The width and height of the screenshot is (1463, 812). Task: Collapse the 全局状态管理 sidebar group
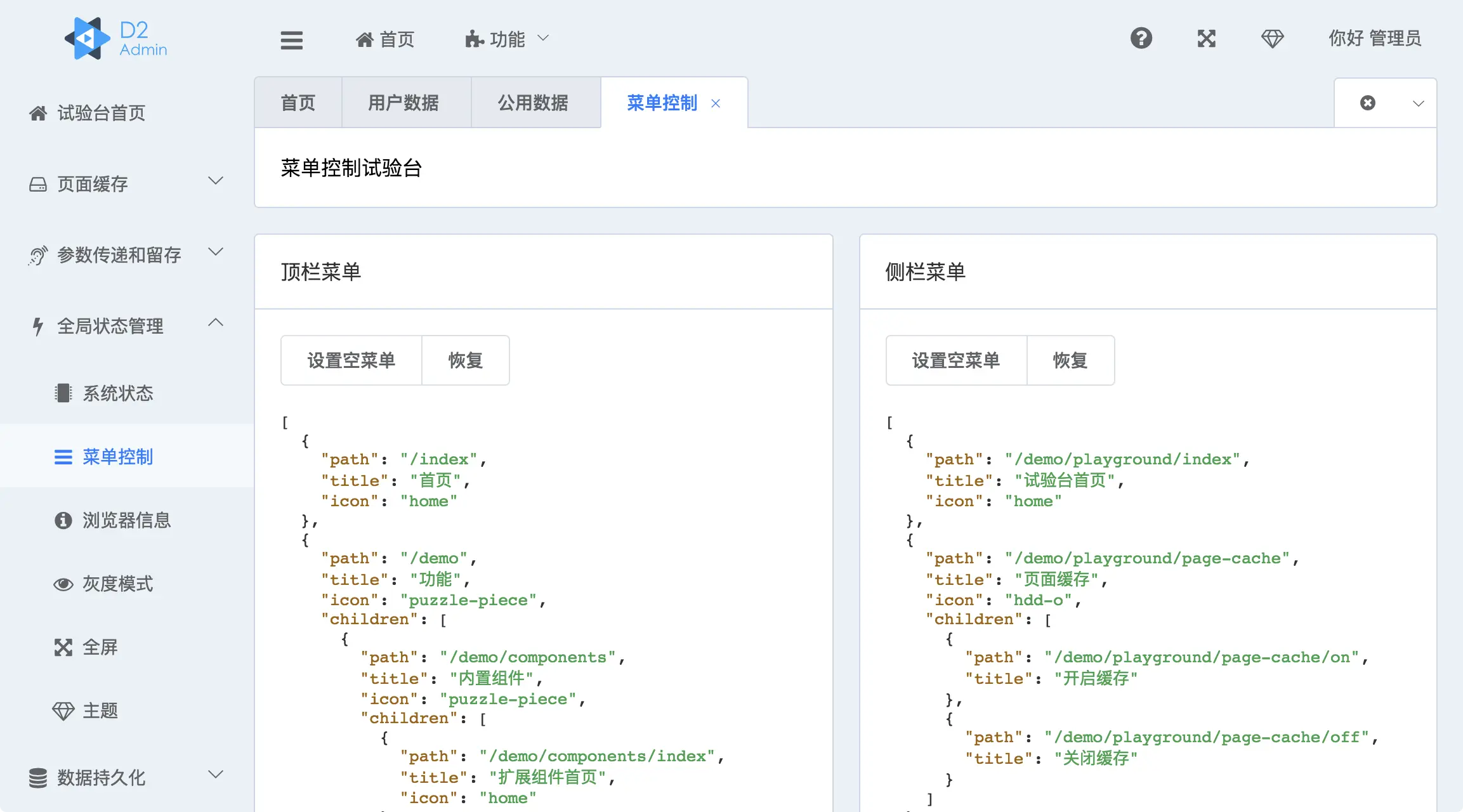(x=127, y=326)
